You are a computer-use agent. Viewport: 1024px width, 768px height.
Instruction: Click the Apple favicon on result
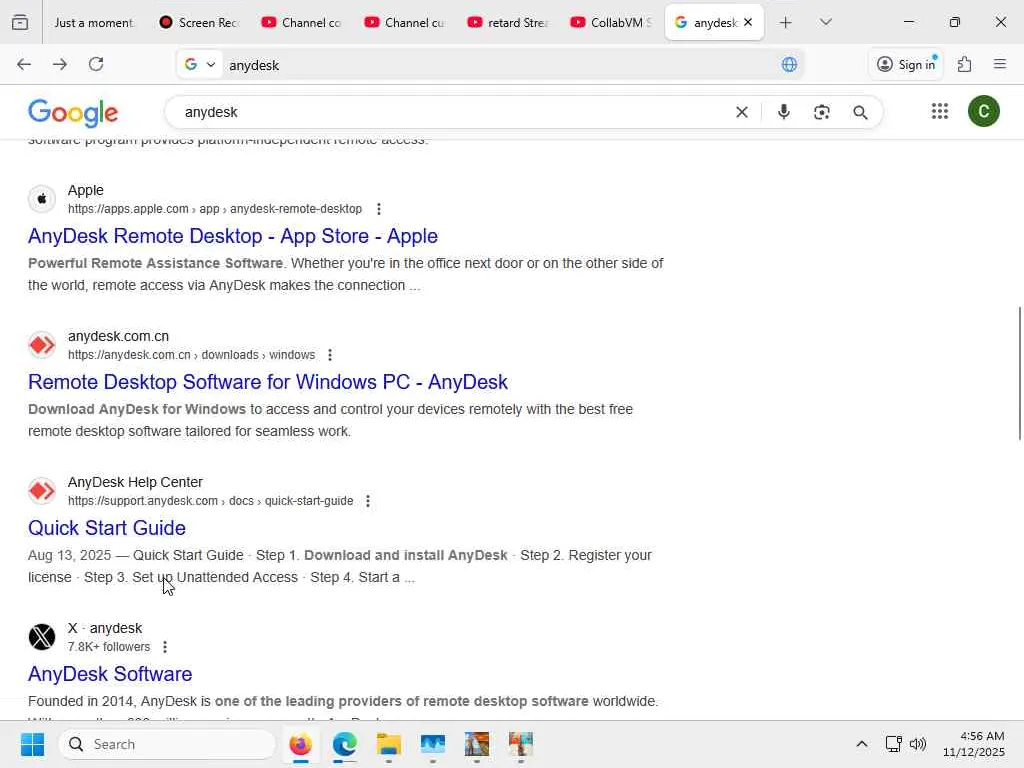(42, 199)
